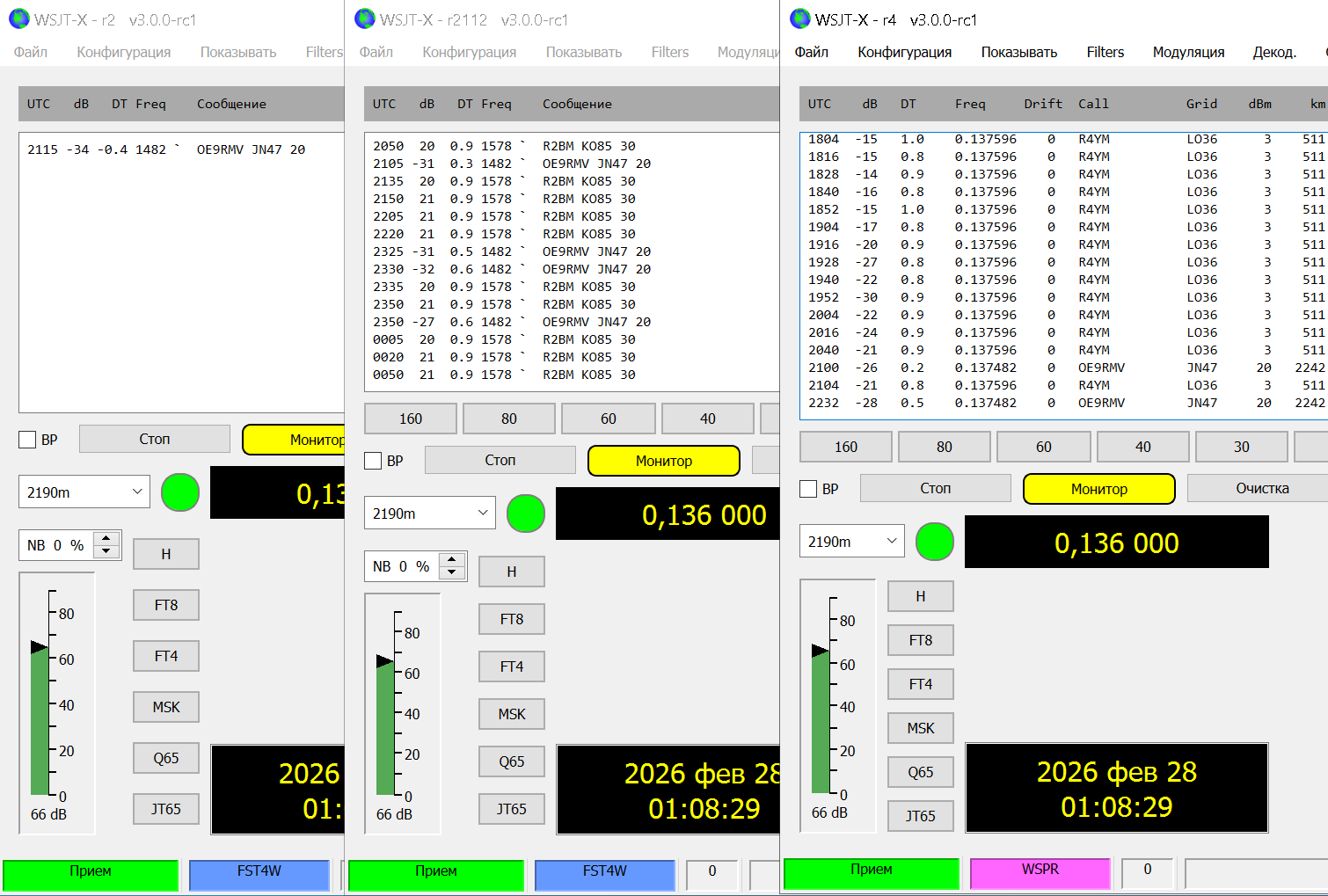Switch to FT8 mode in r2 window
The height and width of the screenshot is (896, 1328).
pos(165,605)
